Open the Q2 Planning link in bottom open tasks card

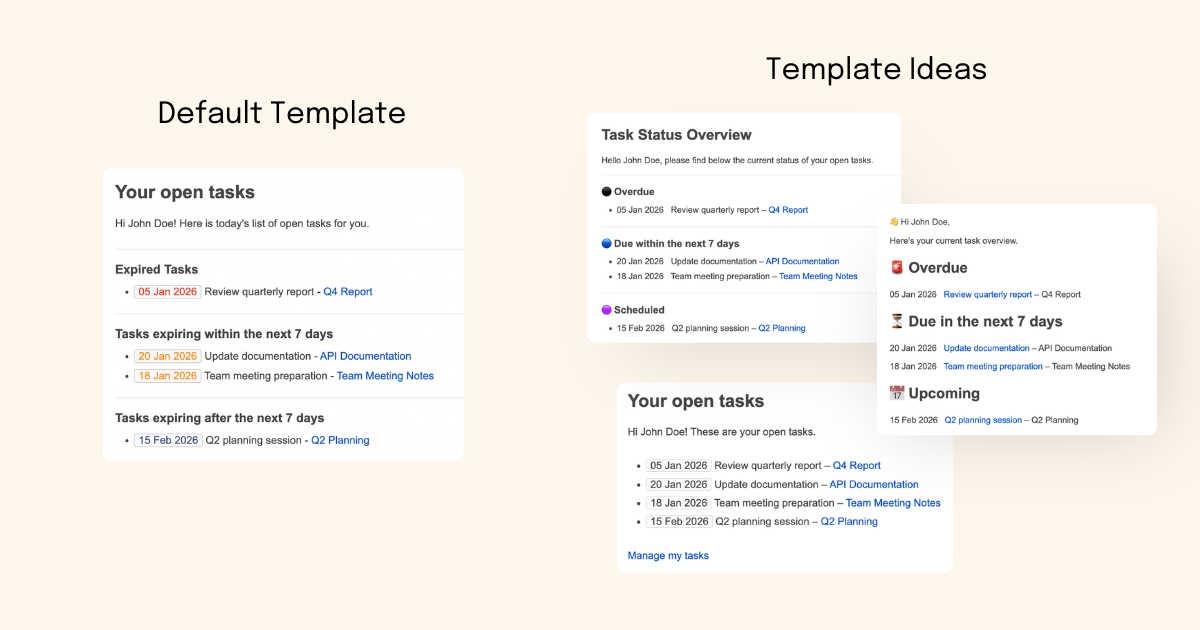(x=849, y=521)
